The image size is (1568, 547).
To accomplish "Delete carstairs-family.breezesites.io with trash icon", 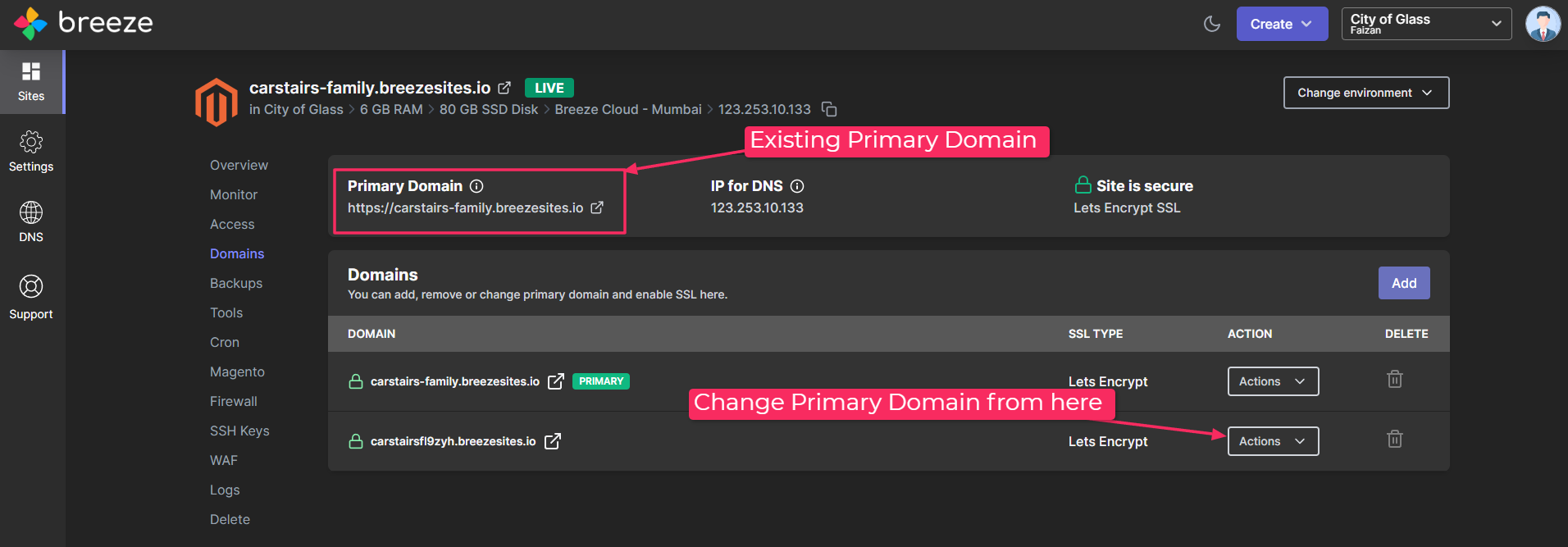I will pos(1395,379).
